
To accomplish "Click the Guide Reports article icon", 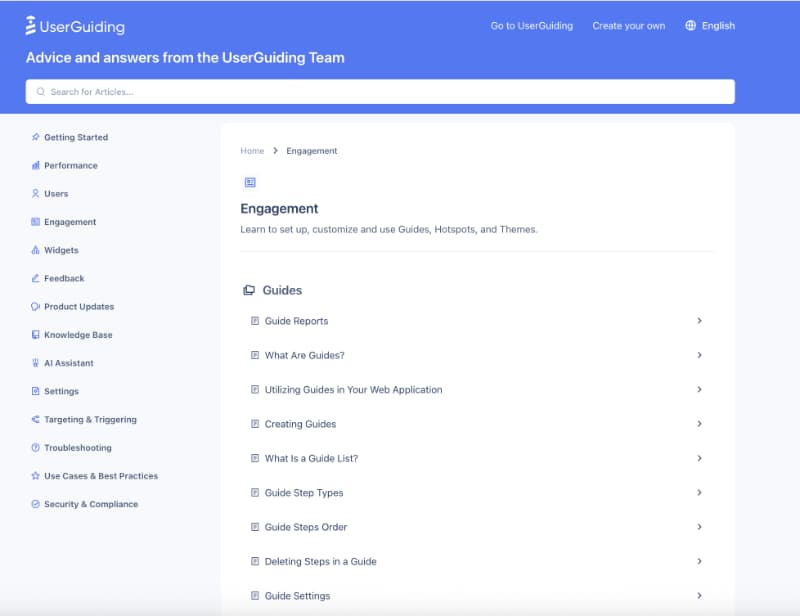I will (255, 321).
